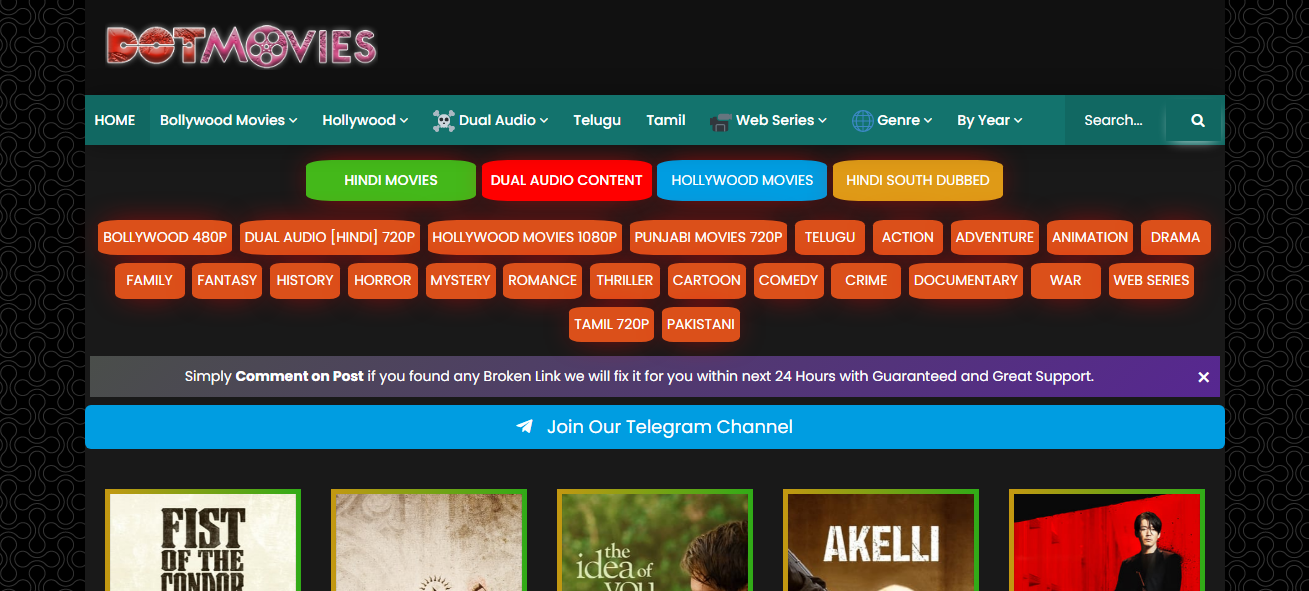Open the Tamil menu item
1309x591 pixels.
coord(666,120)
